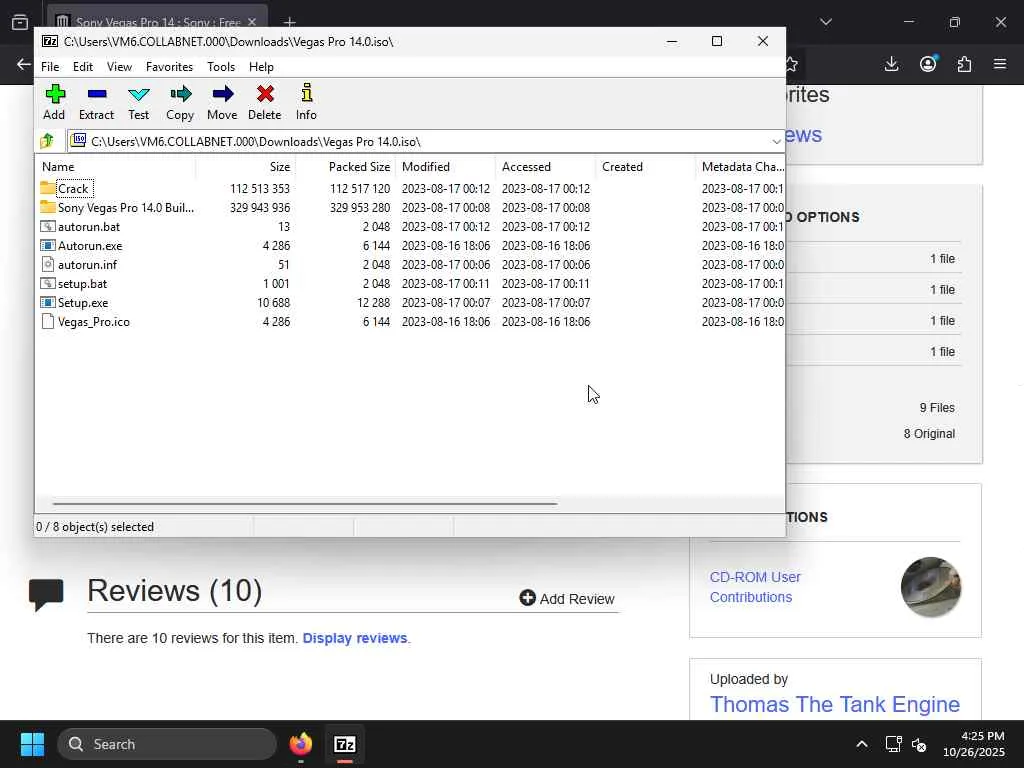Screen dimensions: 1024x768
Task: Click the volume muted tray icon
Action: (919, 744)
